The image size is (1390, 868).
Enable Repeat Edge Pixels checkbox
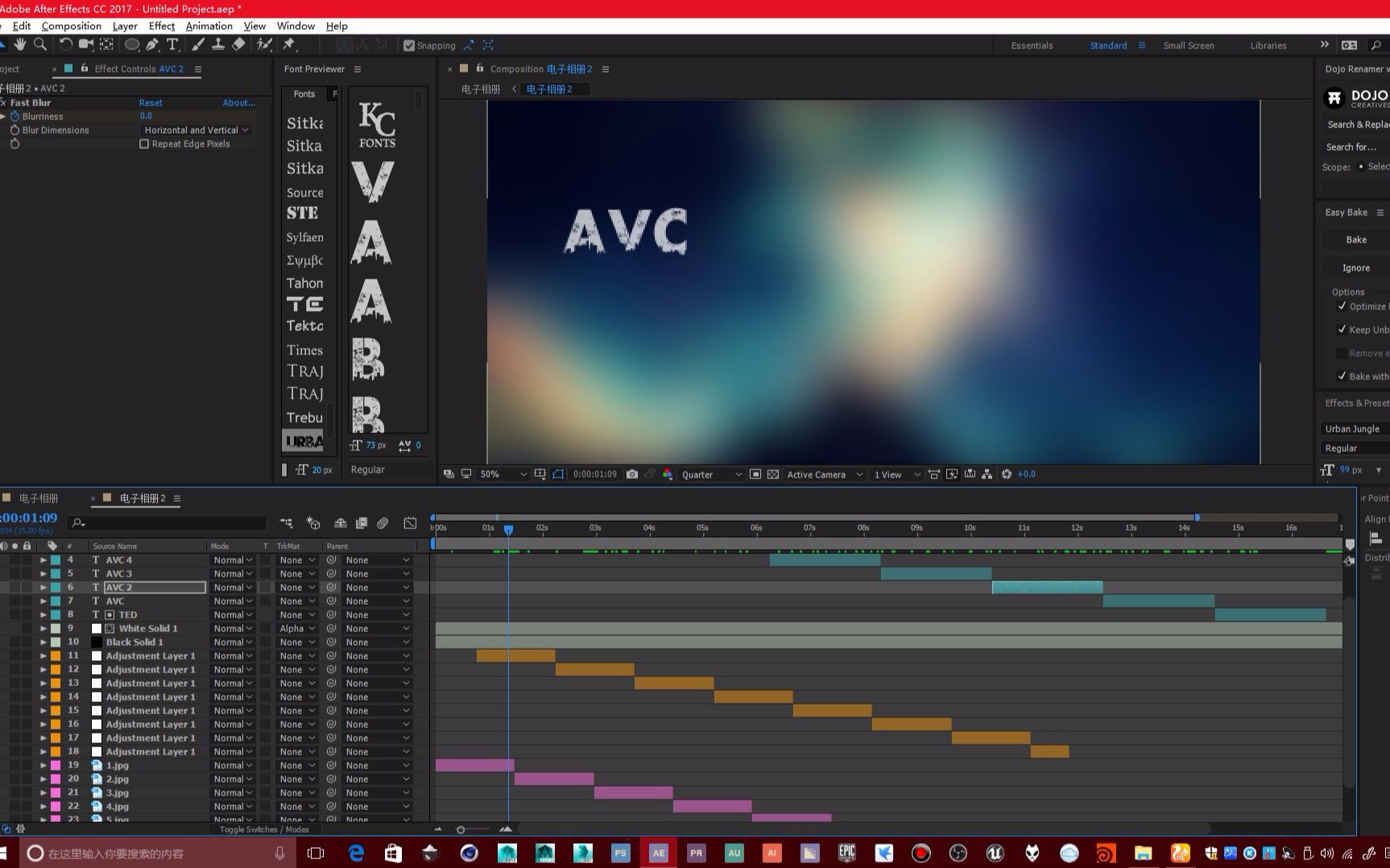[144, 144]
